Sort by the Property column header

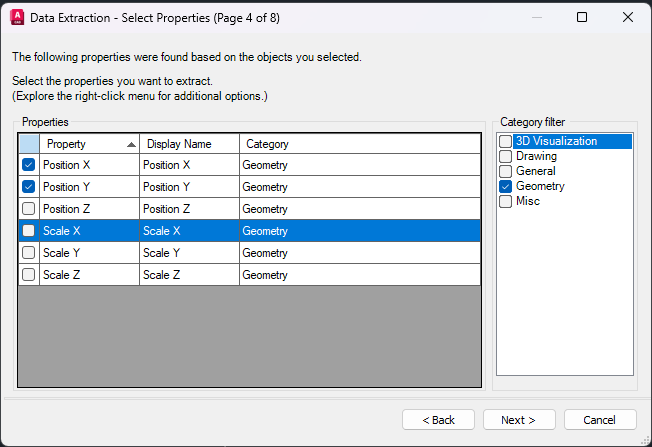pyautogui.click(x=89, y=144)
